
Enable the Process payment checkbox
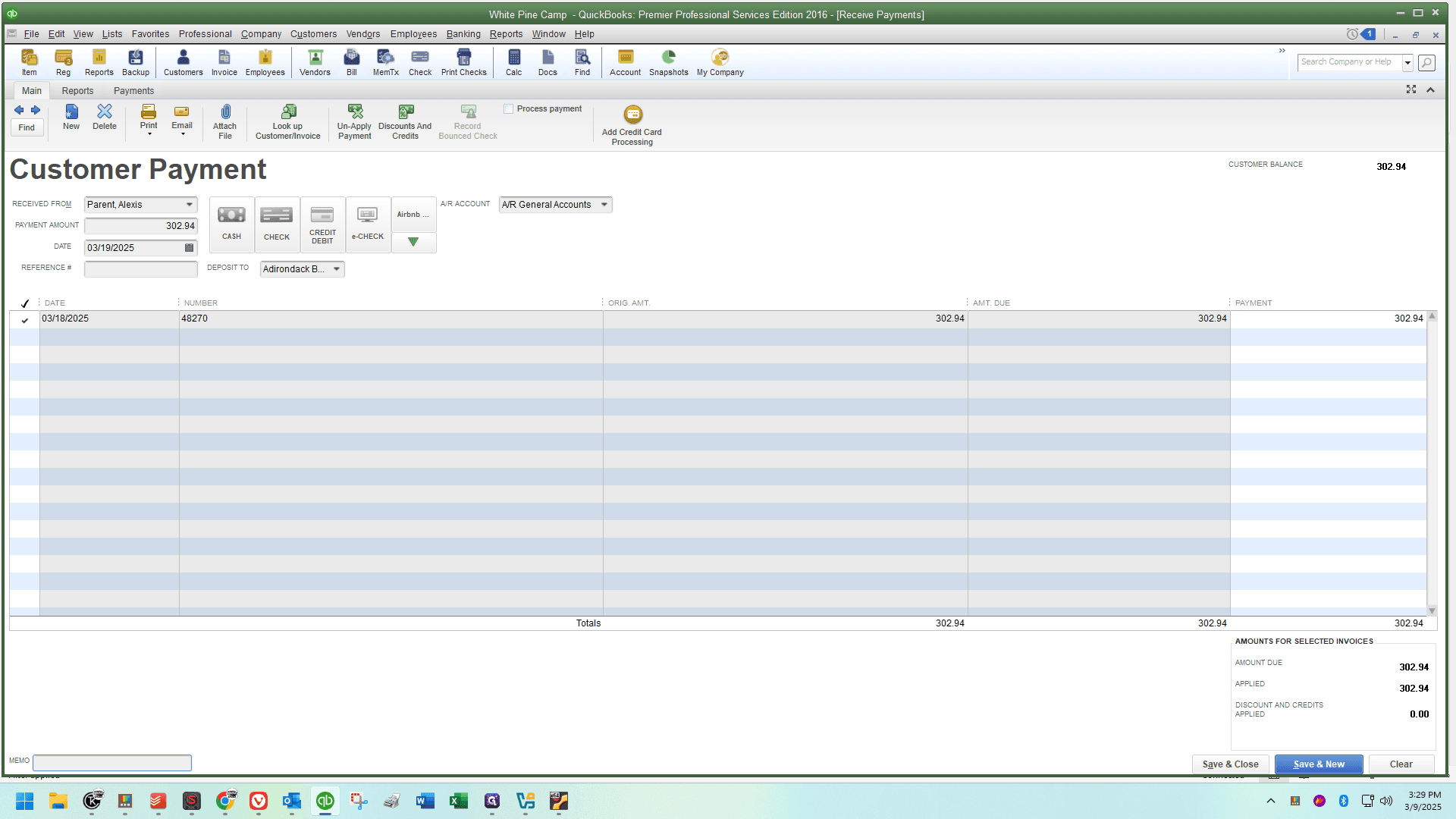pos(509,109)
